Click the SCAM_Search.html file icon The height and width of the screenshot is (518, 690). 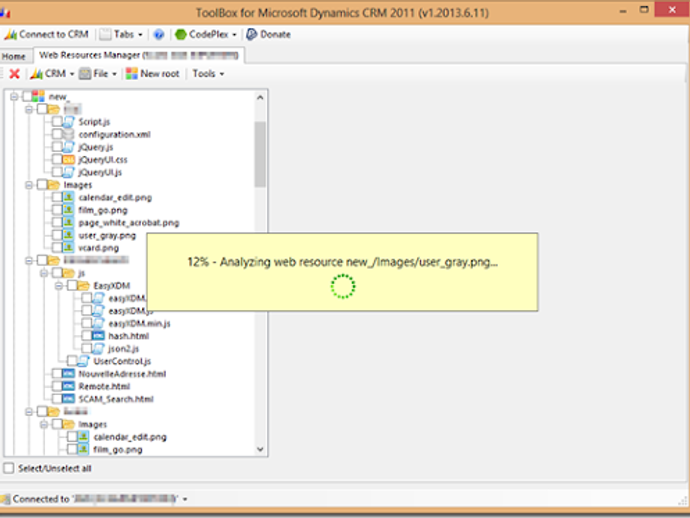[x=69, y=399]
